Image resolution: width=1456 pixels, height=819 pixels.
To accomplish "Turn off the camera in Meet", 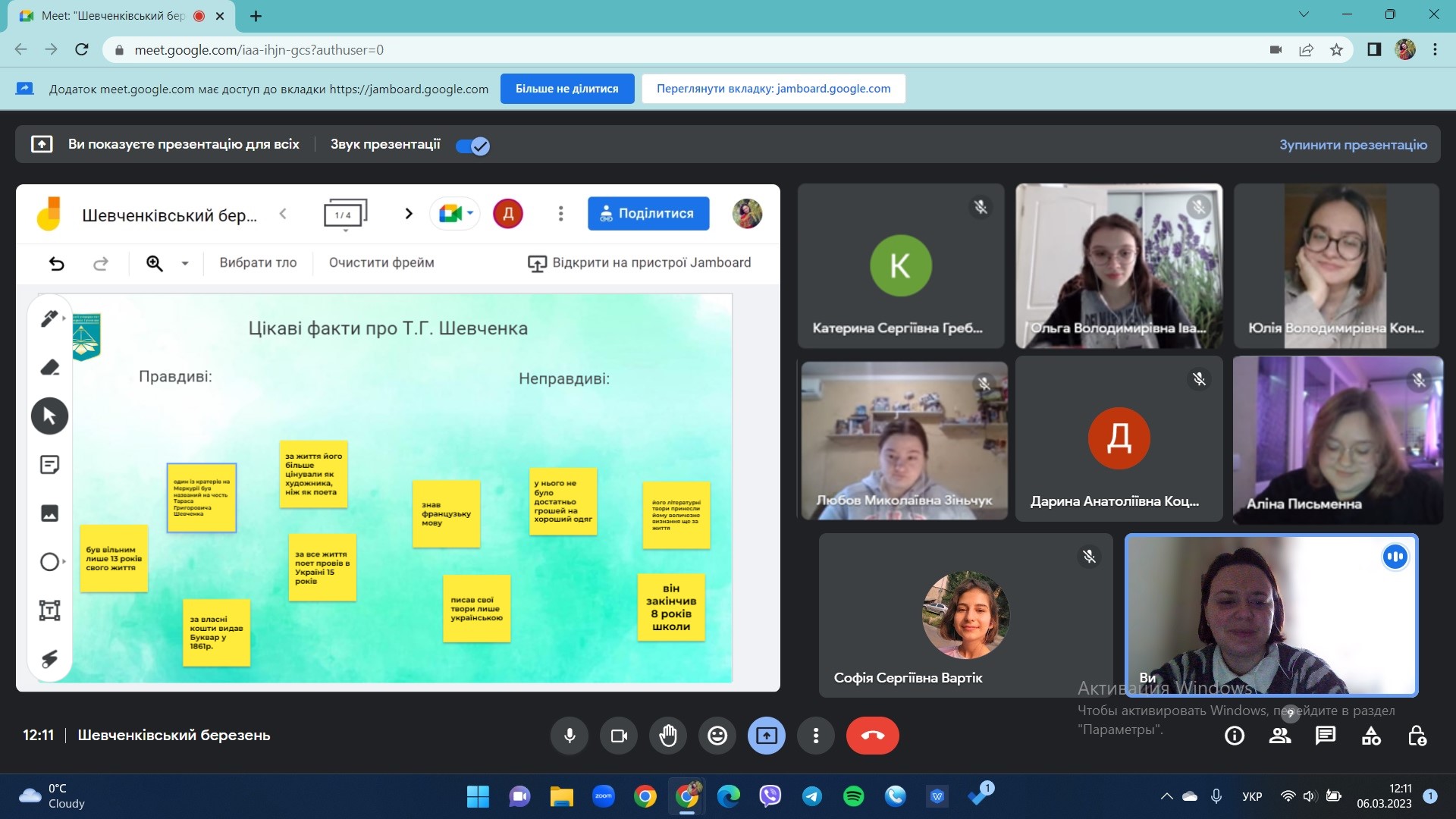I will pyautogui.click(x=619, y=736).
